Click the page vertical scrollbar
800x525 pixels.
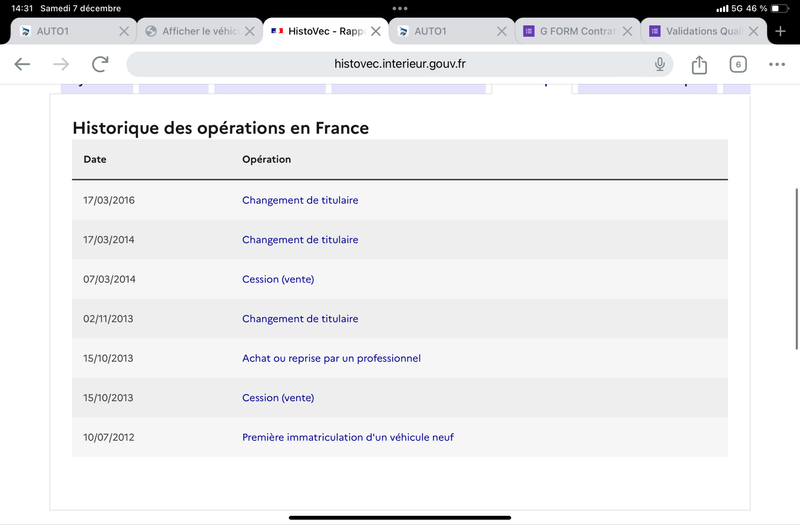point(796,269)
